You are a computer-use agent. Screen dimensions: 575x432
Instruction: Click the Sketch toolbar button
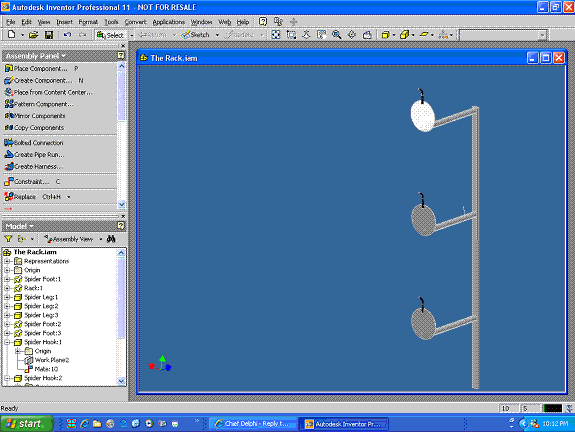(x=196, y=35)
